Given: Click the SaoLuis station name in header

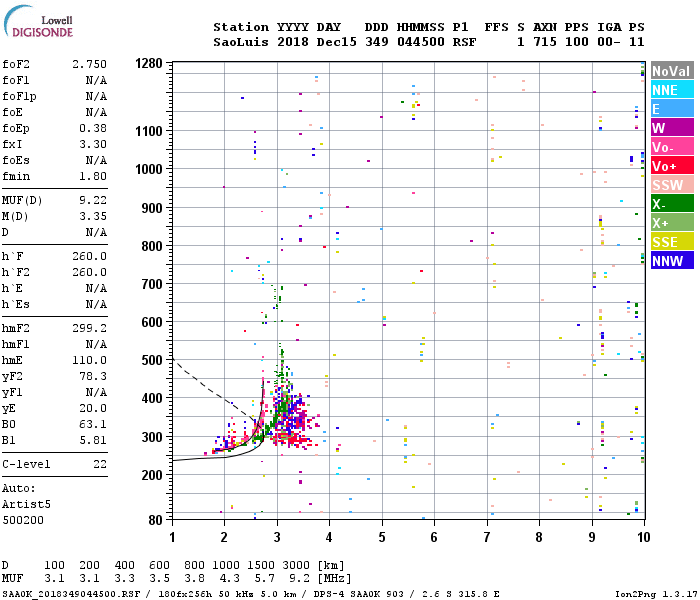Looking at the screenshot, I should (x=241, y=42).
